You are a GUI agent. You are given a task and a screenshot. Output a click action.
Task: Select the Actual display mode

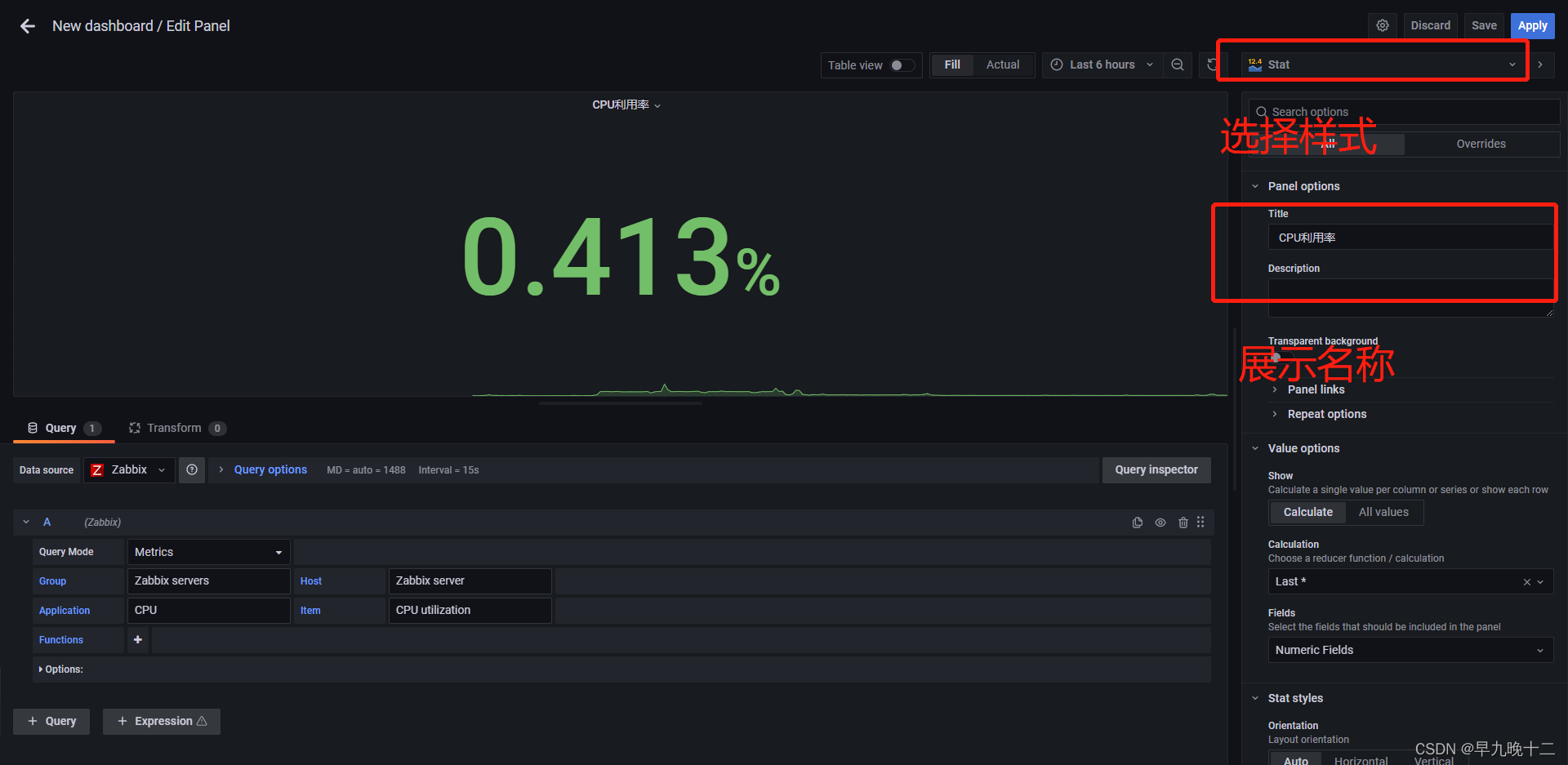click(x=1003, y=64)
